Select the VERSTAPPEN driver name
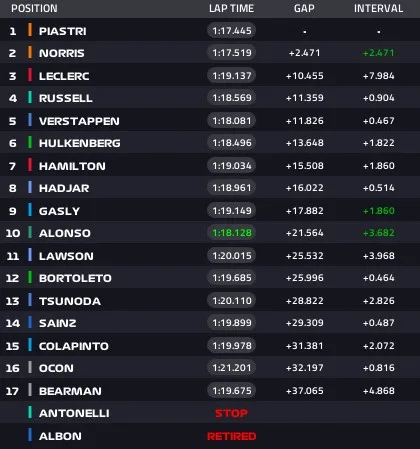The width and height of the screenshot is (420, 449). 79,121
